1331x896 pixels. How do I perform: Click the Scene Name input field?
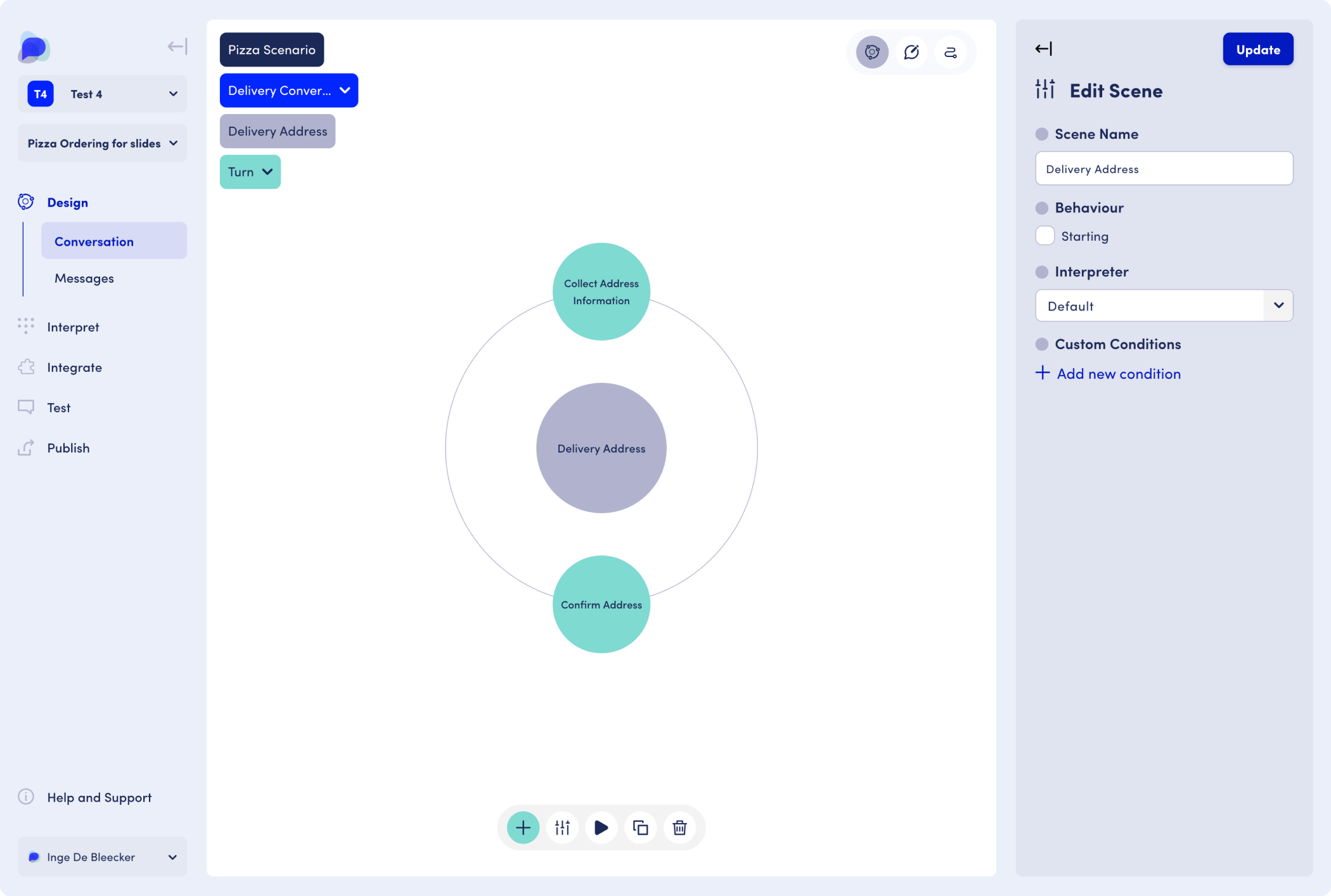1164,169
